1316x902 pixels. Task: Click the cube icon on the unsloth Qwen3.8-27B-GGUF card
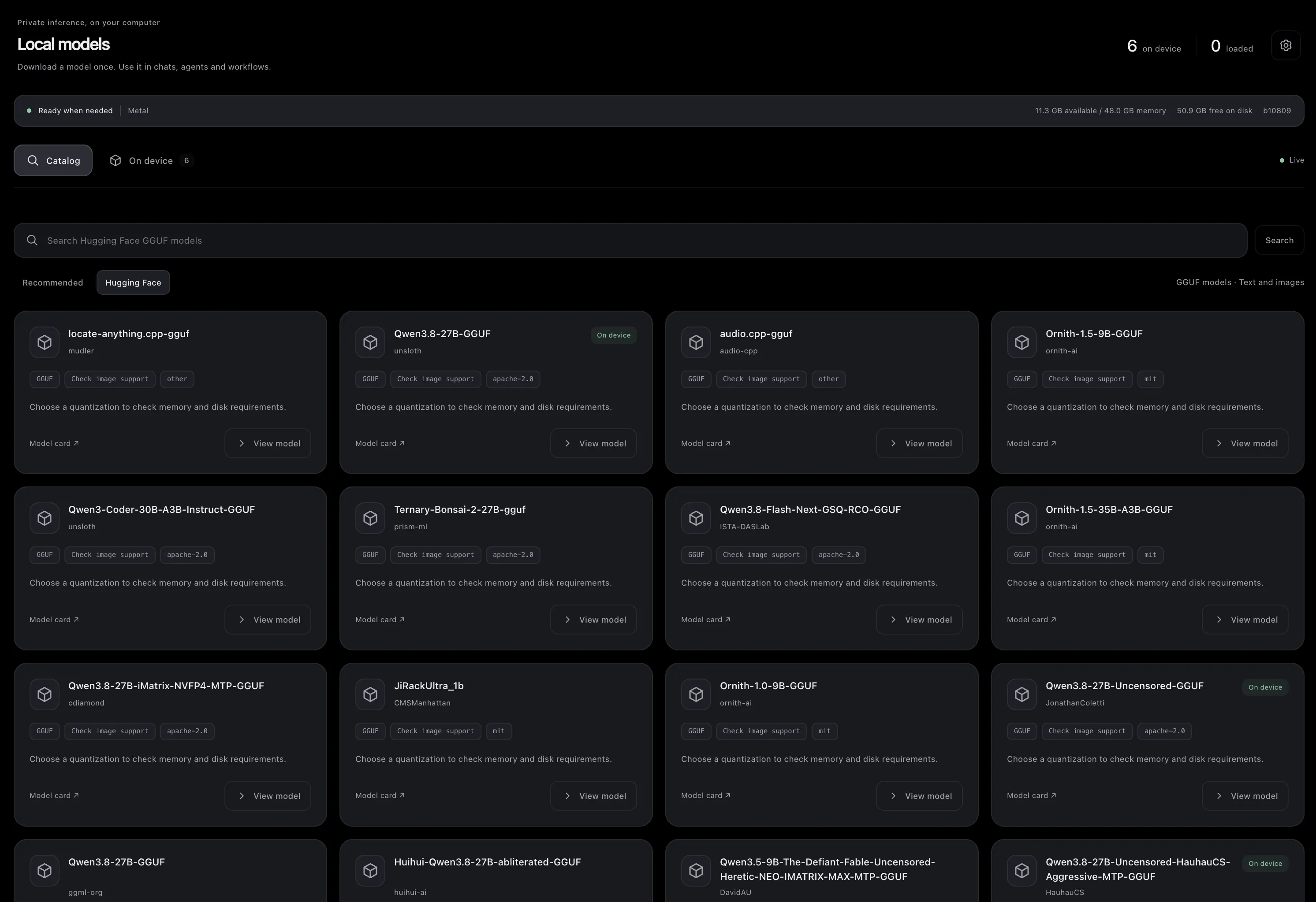(370, 342)
